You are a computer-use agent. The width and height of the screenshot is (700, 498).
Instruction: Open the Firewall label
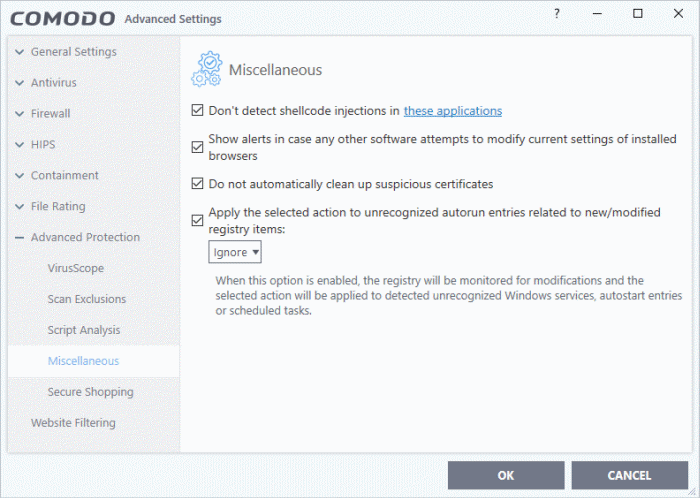(x=50, y=113)
